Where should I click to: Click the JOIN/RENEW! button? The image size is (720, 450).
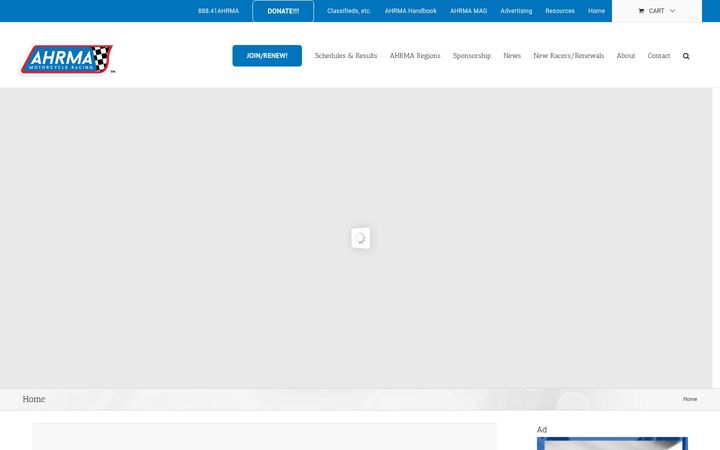click(267, 56)
